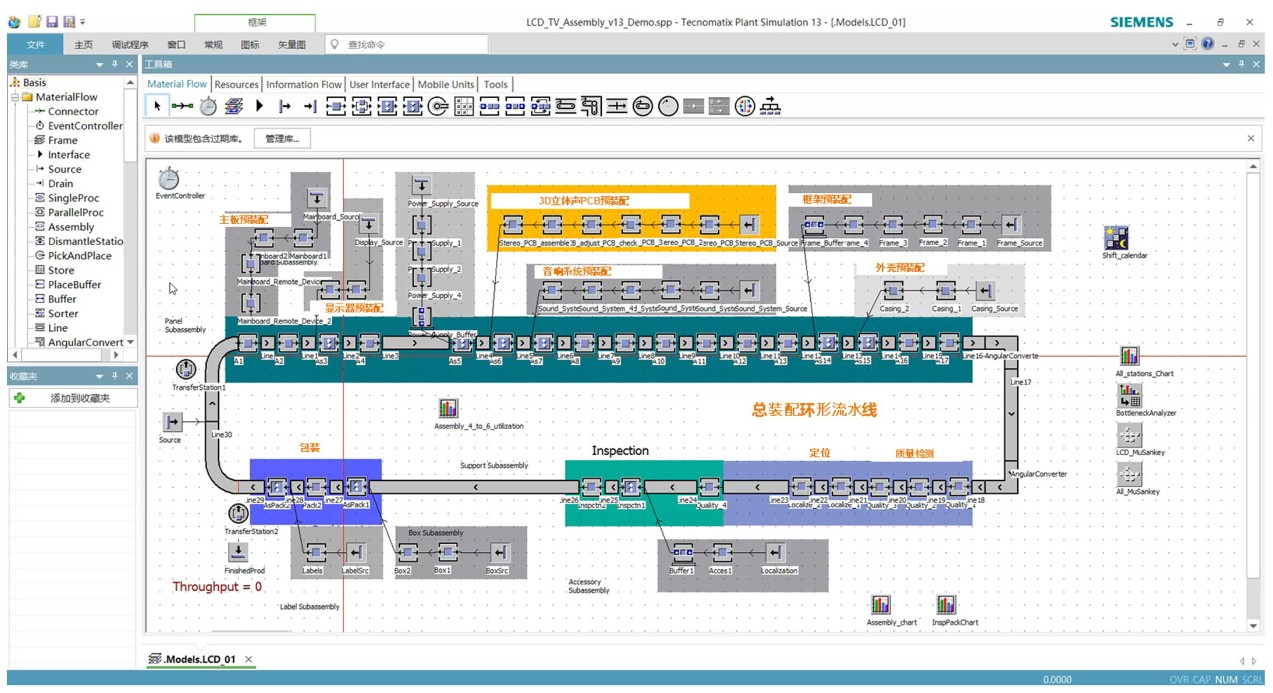
Task: Open the InspPackChart object
Action: [x=946, y=604]
